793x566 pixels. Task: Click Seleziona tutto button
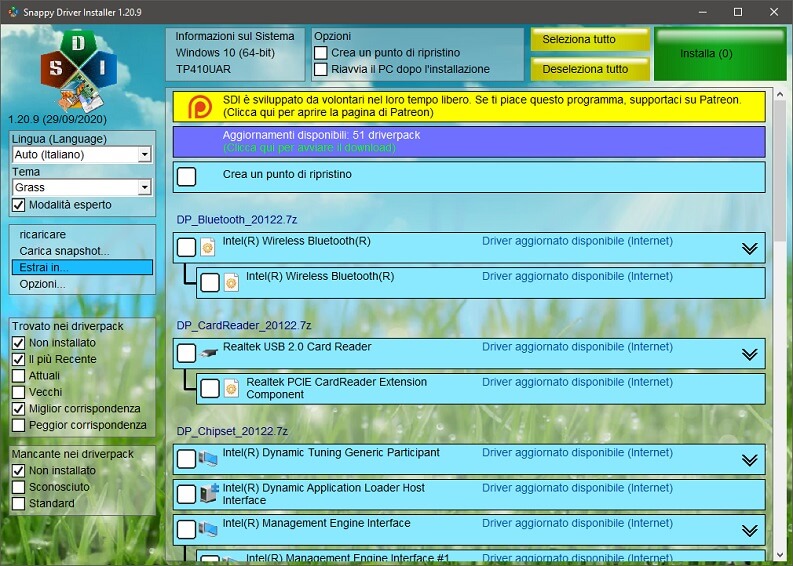click(x=590, y=39)
